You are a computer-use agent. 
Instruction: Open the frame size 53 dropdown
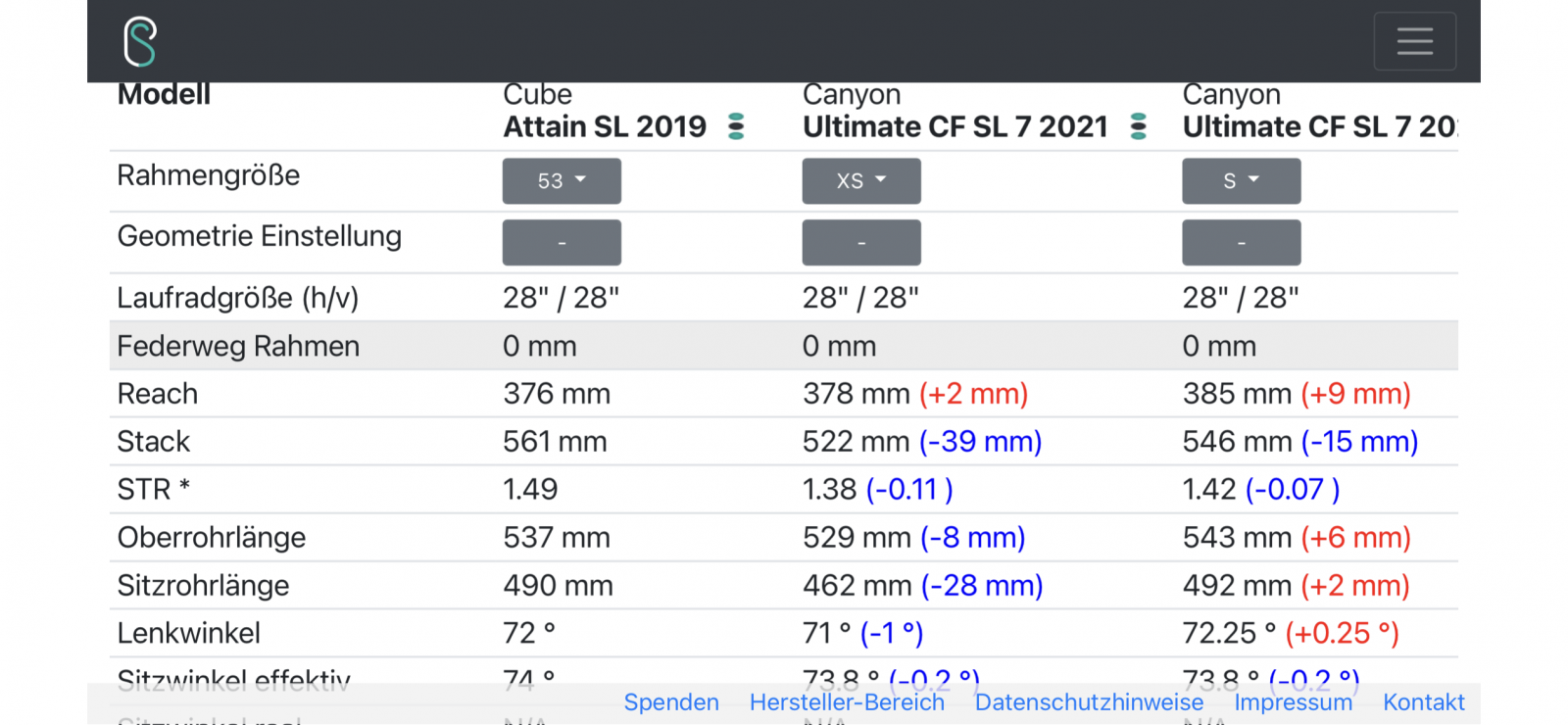[562, 181]
